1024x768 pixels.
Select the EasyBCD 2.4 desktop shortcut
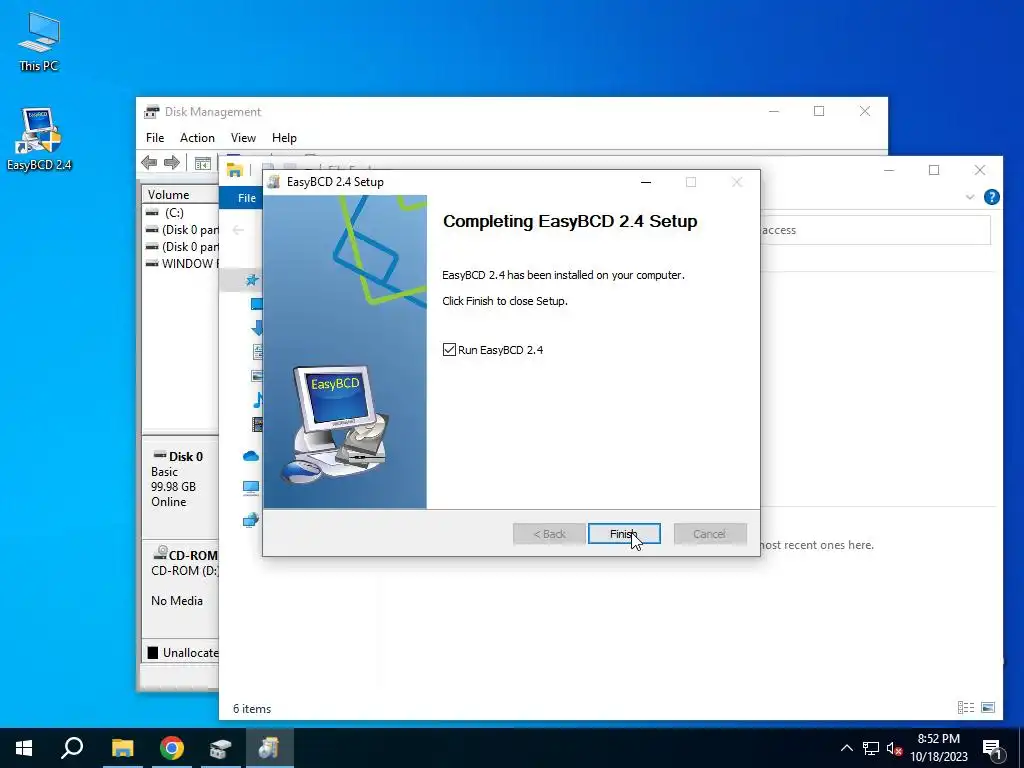point(39,140)
